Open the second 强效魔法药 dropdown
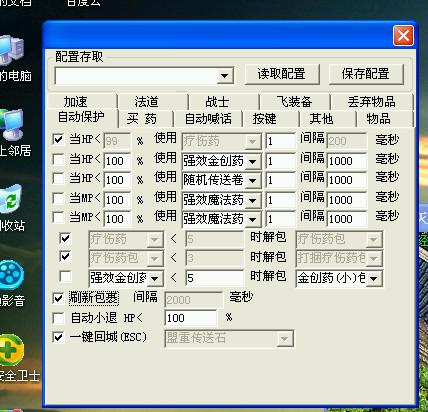 pyautogui.click(x=253, y=219)
